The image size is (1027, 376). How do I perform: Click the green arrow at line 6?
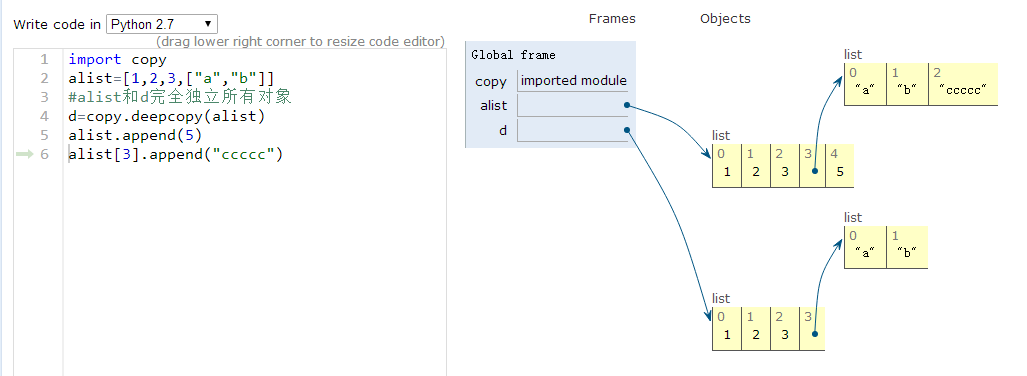pyautogui.click(x=24, y=154)
